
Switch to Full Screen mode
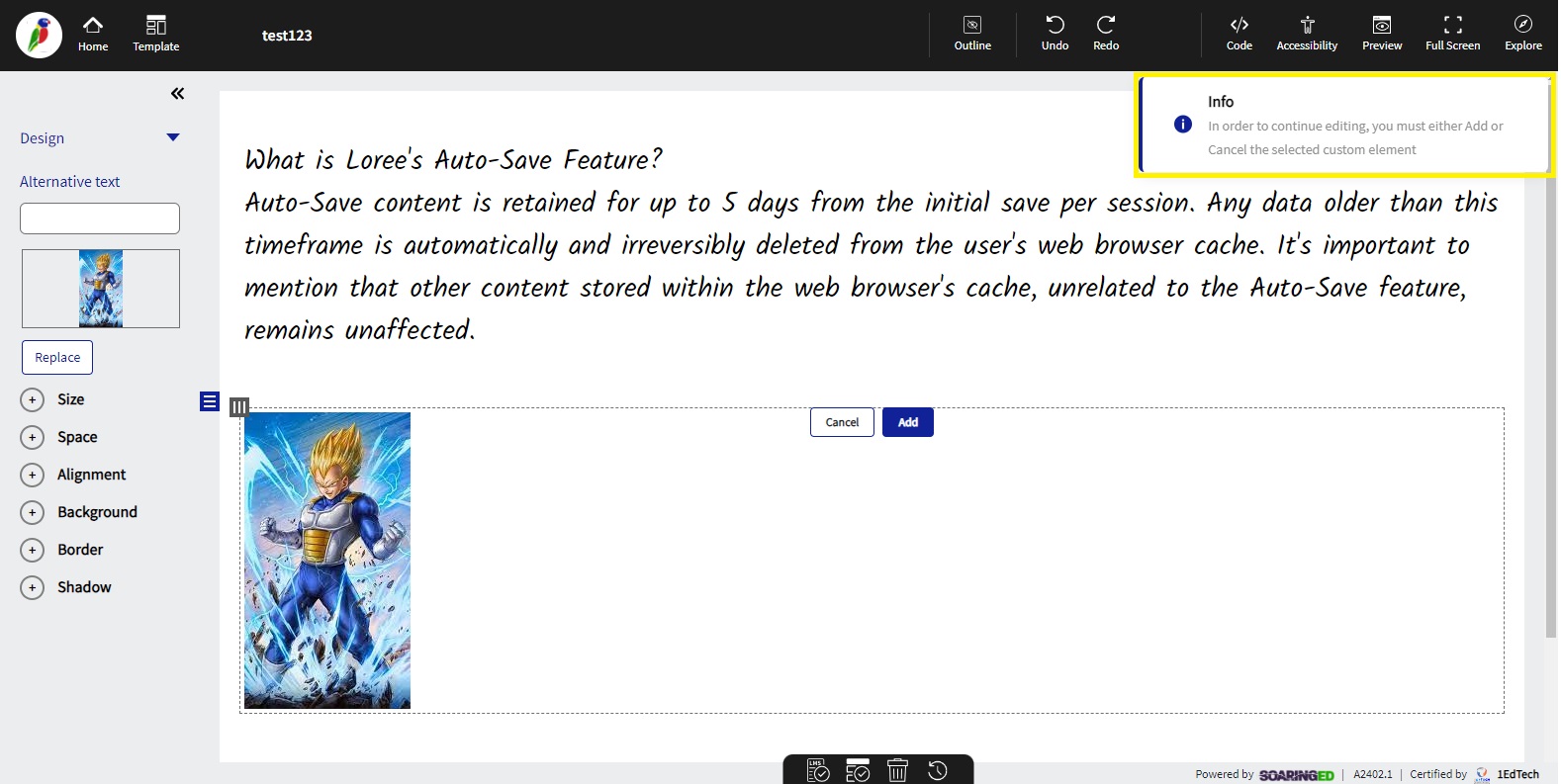pyautogui.click(x=1452, y=35)
